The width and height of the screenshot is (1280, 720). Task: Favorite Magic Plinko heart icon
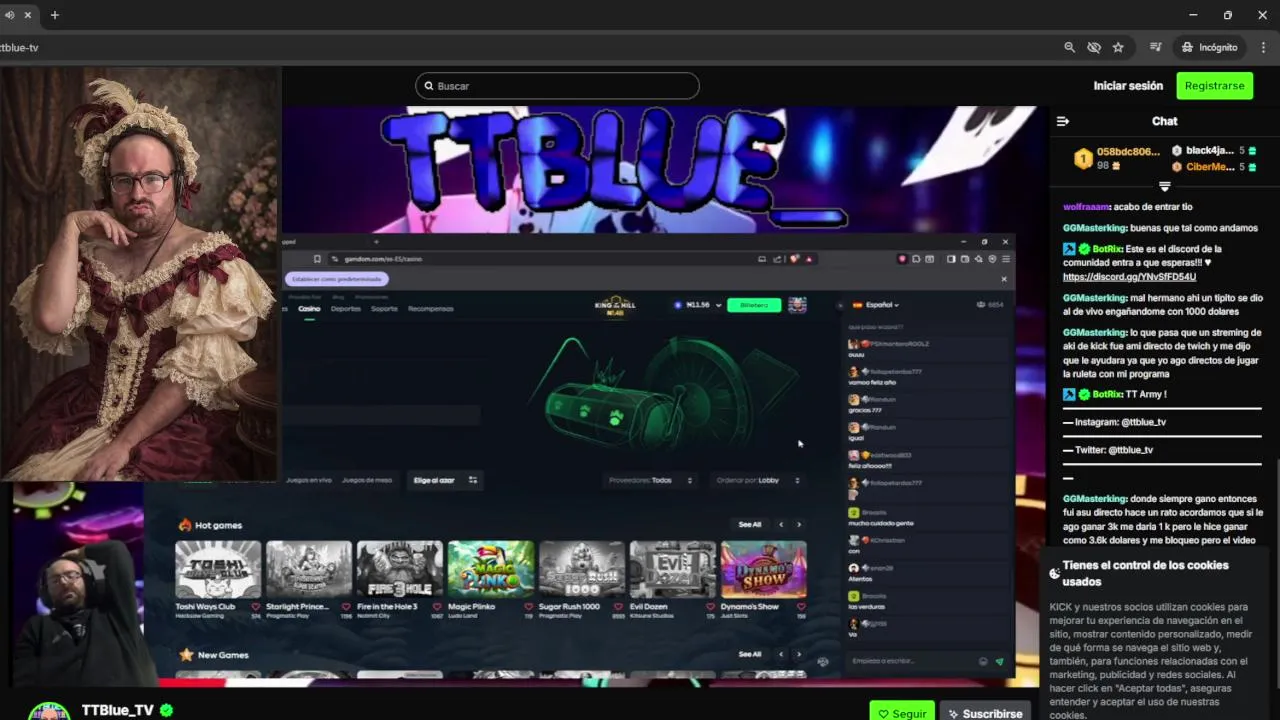(x=529, y=606)
